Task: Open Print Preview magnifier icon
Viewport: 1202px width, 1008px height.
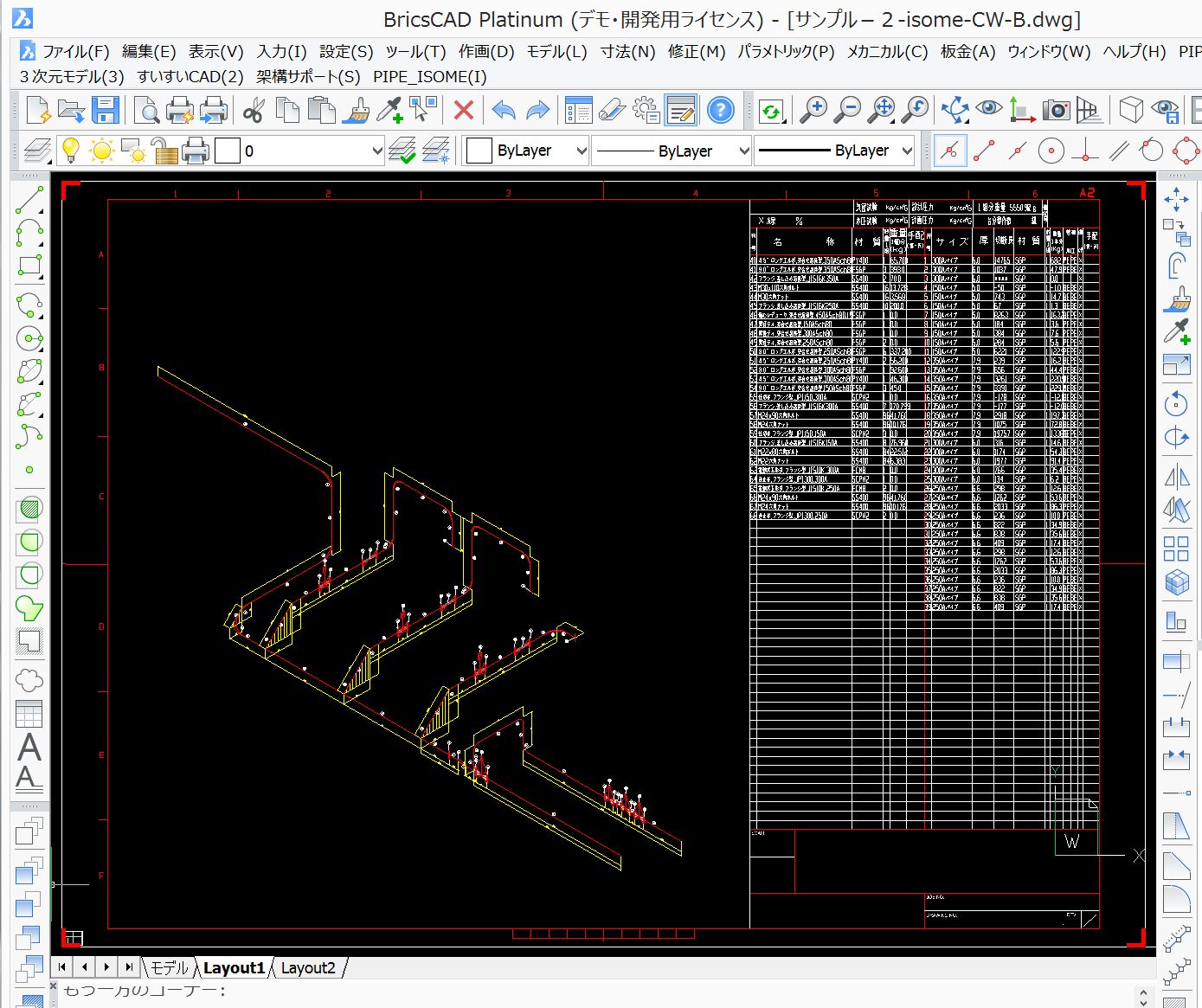Action: point(147,110)
